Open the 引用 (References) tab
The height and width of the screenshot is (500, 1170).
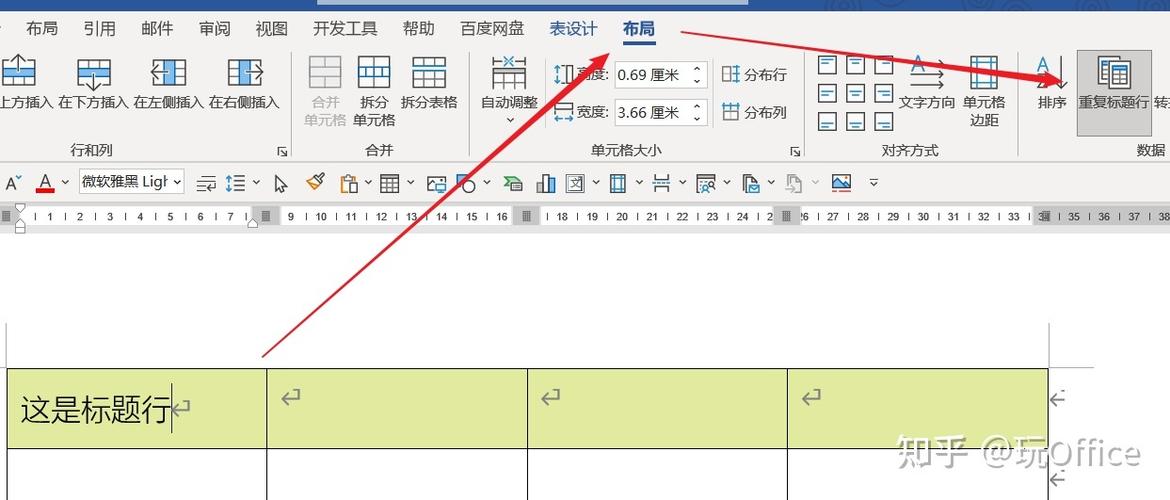(99, 29)
